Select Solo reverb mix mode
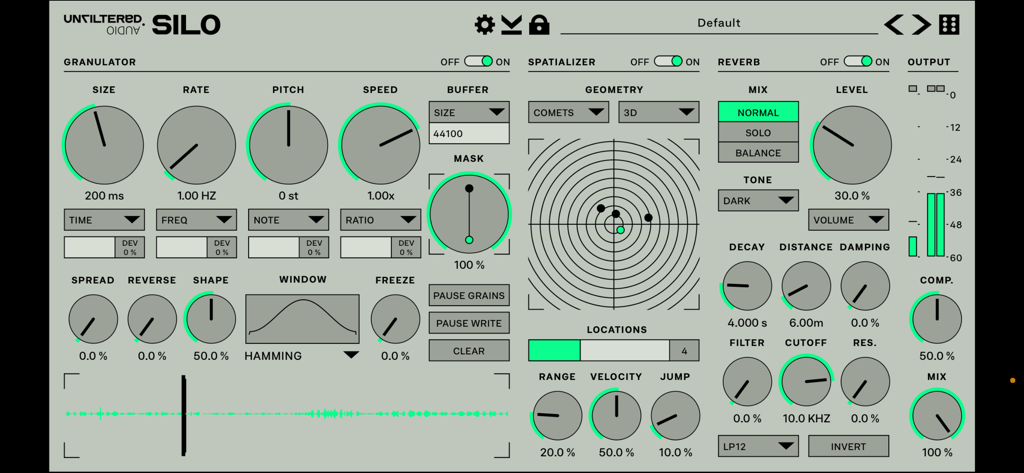The height and width of the screenshot is (473, 1024). pyautogui.click(x=758, y=133)
